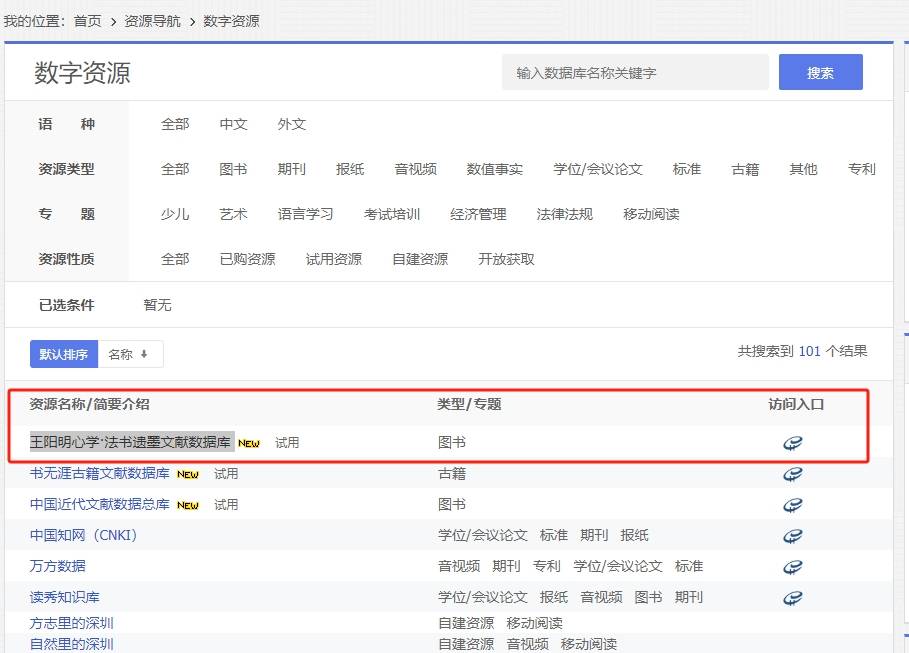The image size is (909, 653).
Task: Open access icon for 中国近代文献数据总库
Action: 792,505
